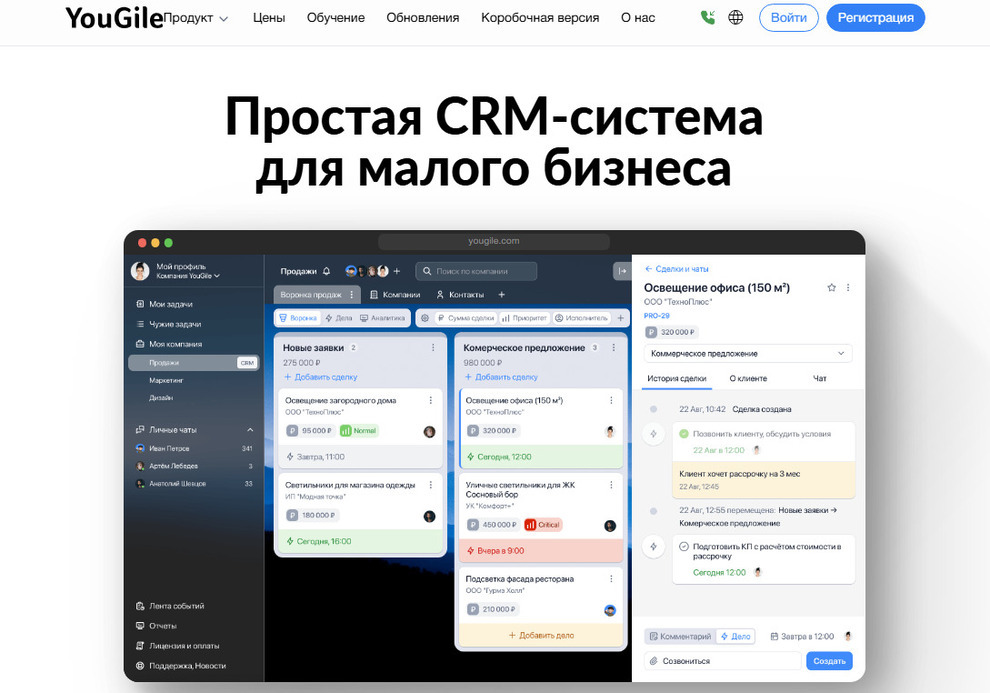The height and width of the screenshot is (693, 990).
Task: Click the green phone callback icon
Action: (708, 17)
